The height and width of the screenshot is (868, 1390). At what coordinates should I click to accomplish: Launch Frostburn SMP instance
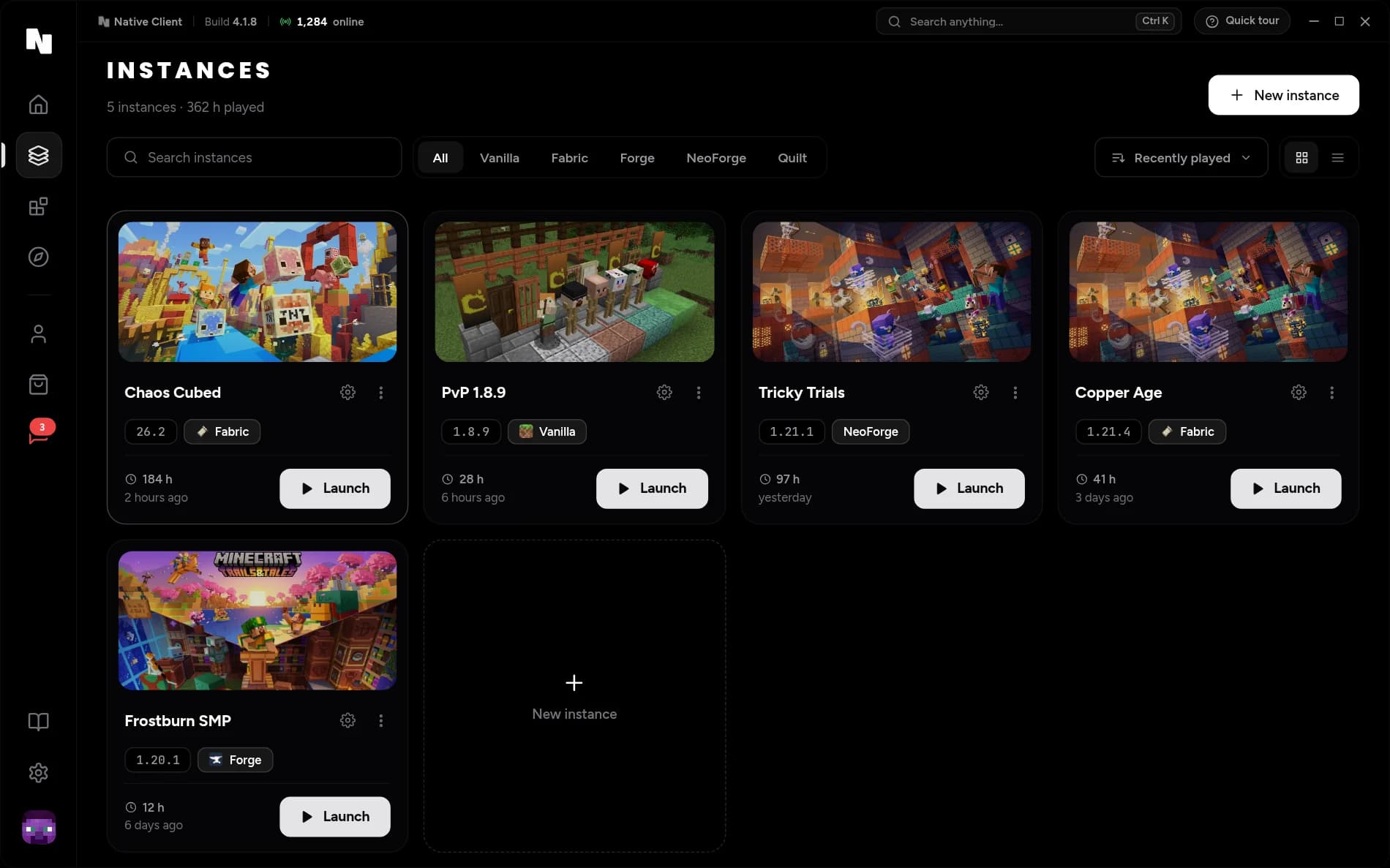click(x=335, y=817)
